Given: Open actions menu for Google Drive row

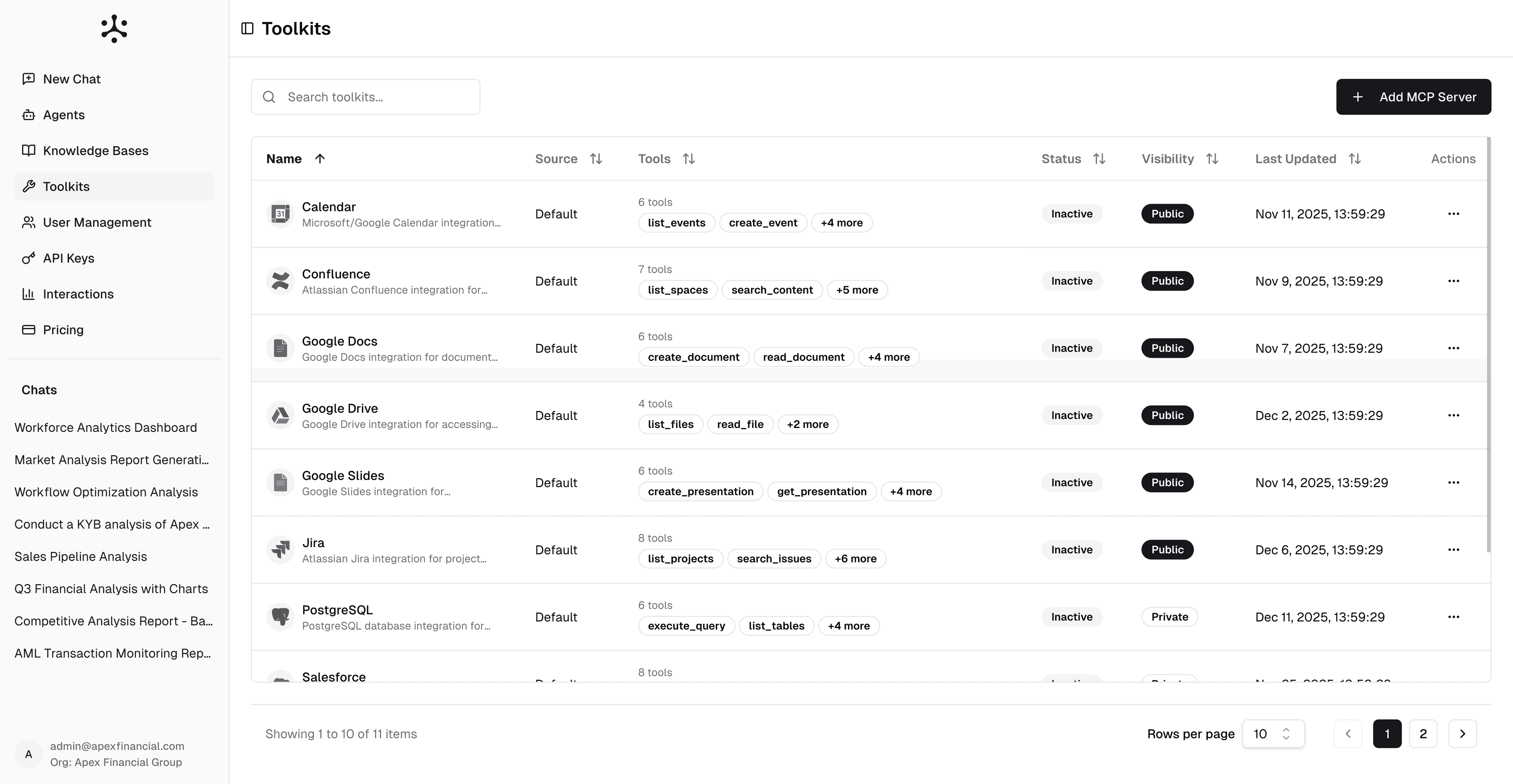Looking at the screenshot, I should 1453,415.
